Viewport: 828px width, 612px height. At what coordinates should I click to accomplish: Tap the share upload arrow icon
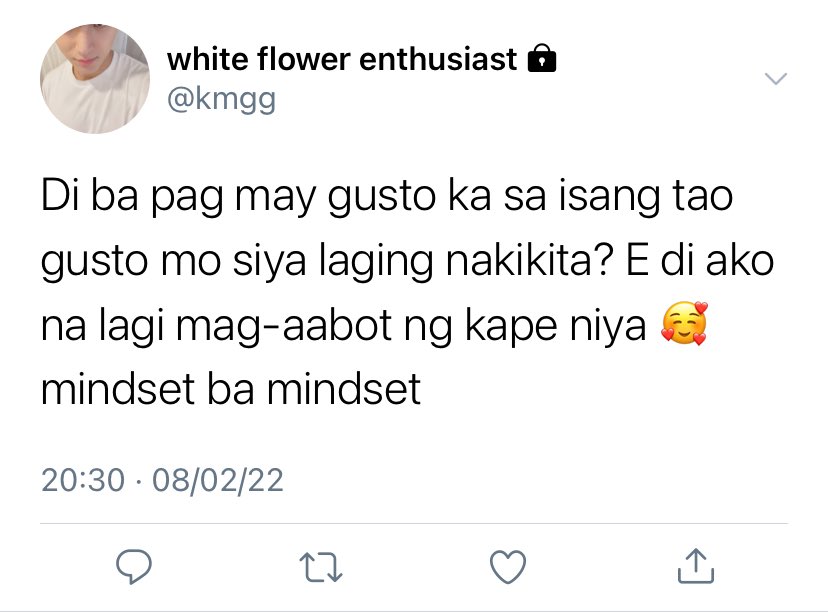coord(696,566)
